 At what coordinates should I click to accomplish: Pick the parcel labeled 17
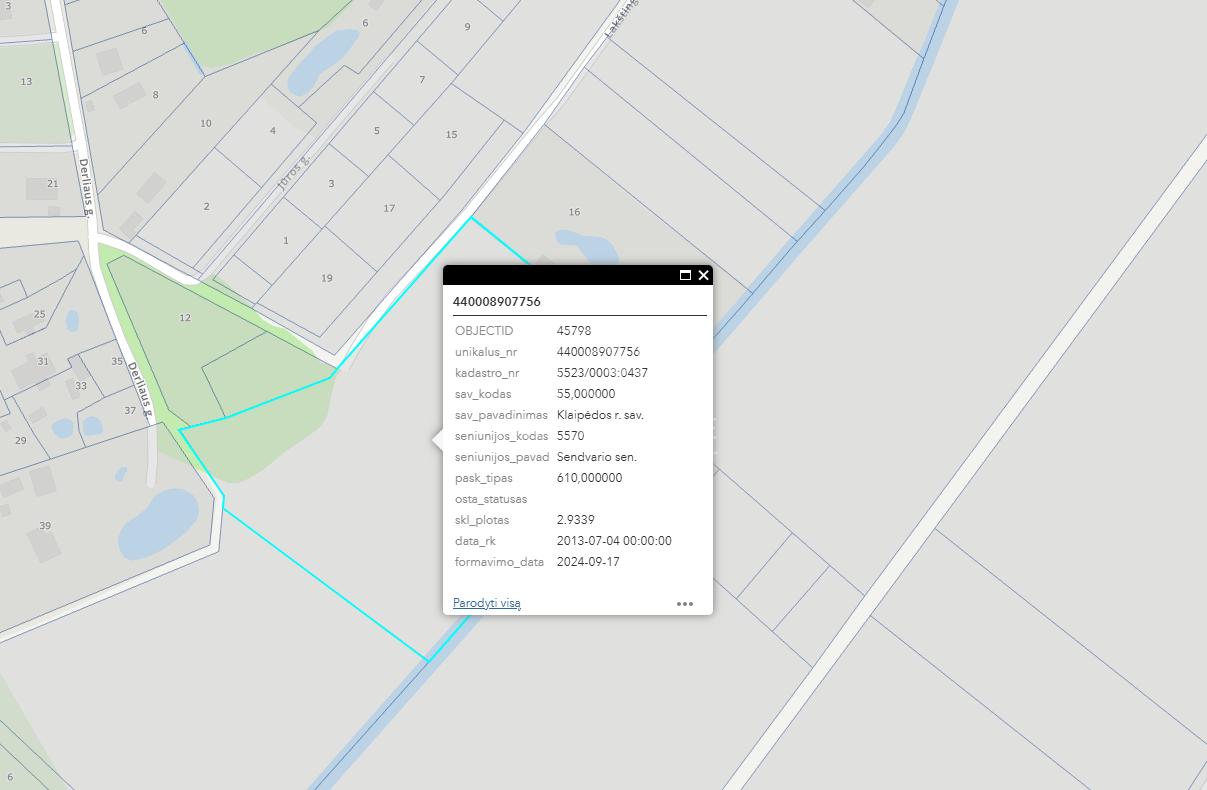[x=389, y=208]
